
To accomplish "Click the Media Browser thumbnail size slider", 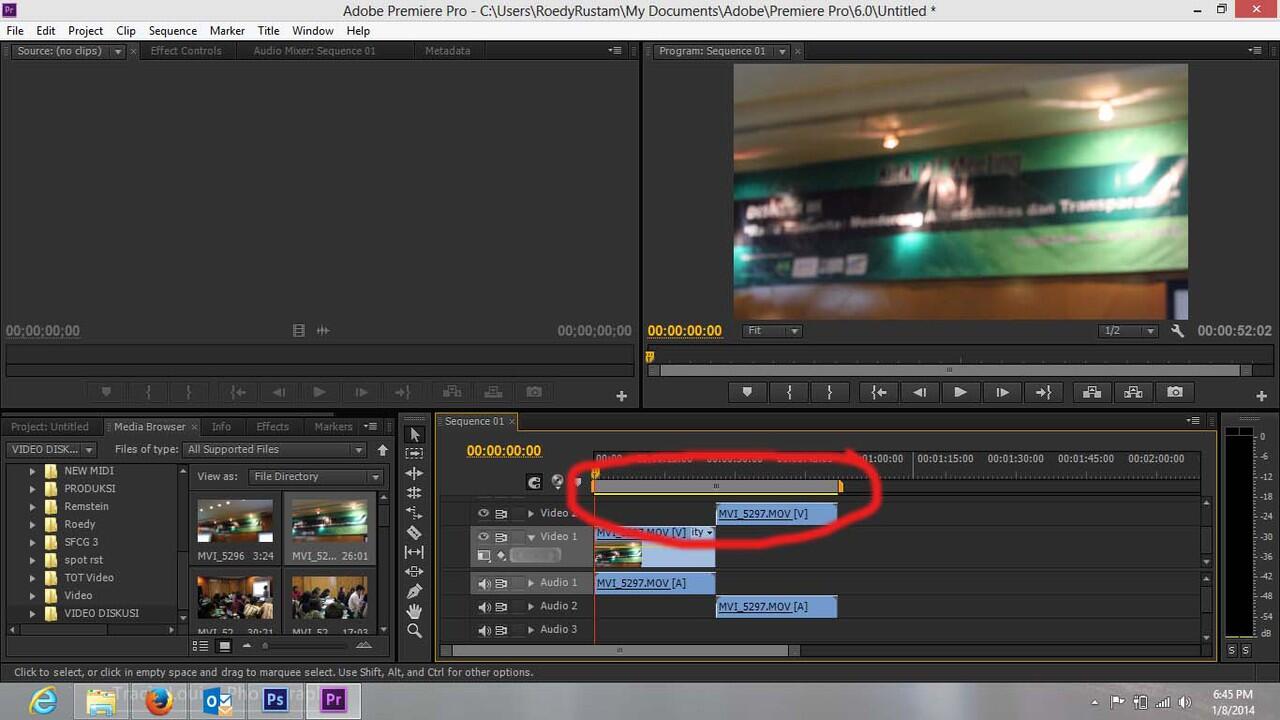I will pyautogui.click(x=265, y=646).
